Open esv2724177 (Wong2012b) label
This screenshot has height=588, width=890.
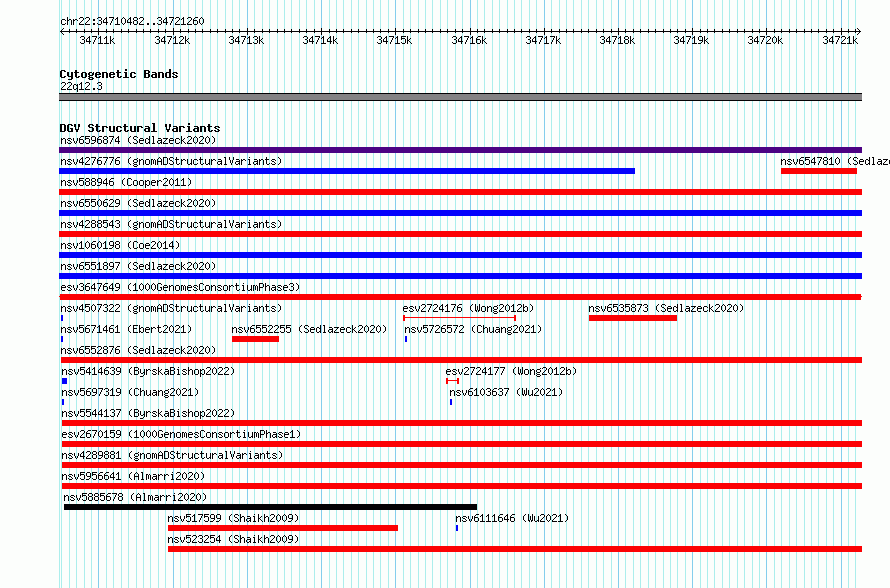click(511, 371)
